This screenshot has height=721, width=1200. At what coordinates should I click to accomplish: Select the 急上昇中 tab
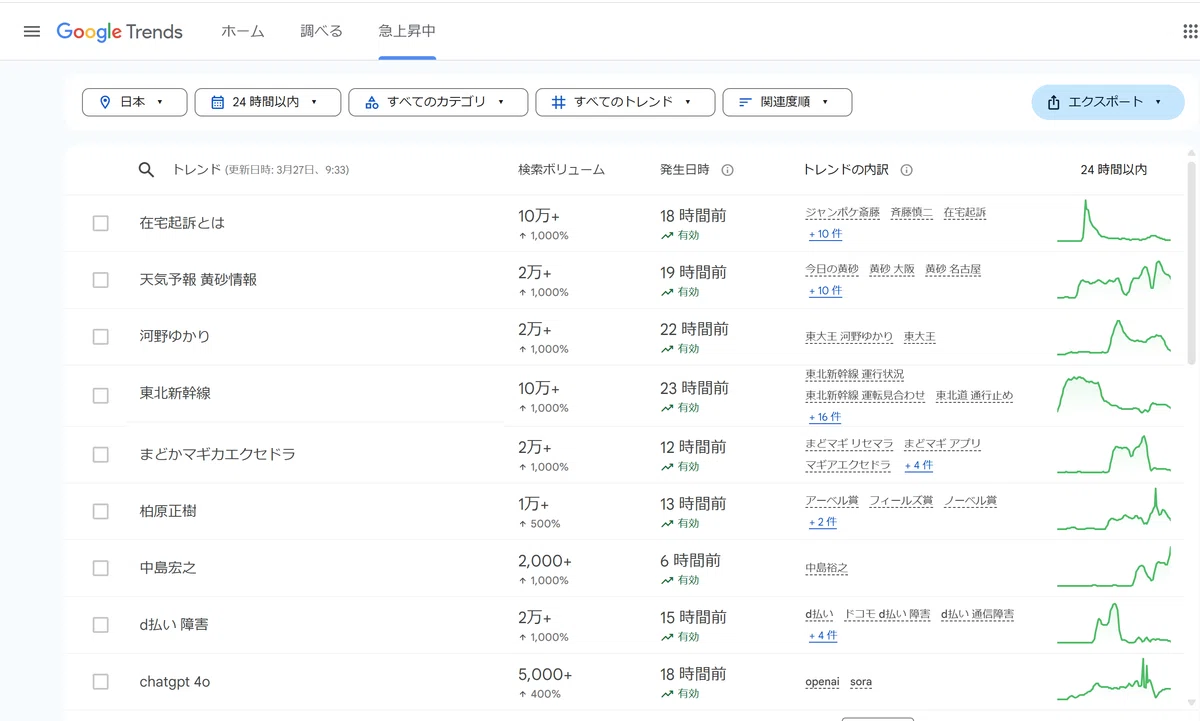point(407,31)
